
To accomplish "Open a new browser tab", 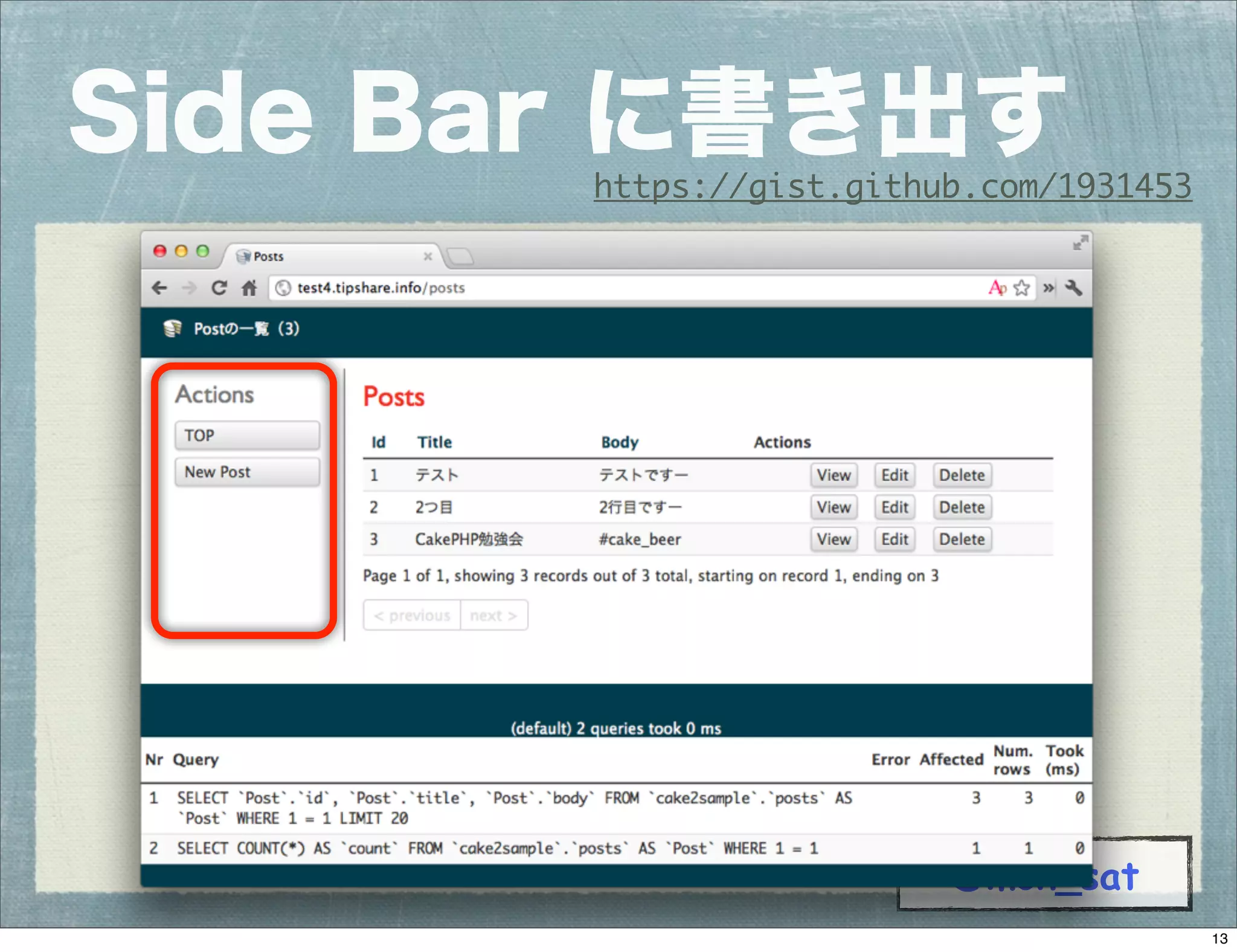I will click(x=460, y=257).
